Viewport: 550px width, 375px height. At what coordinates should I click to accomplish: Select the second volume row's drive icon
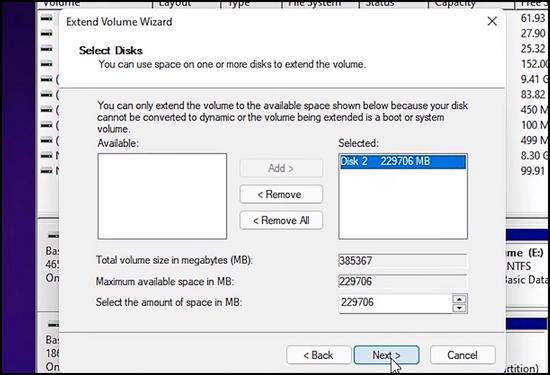point(47,33)
